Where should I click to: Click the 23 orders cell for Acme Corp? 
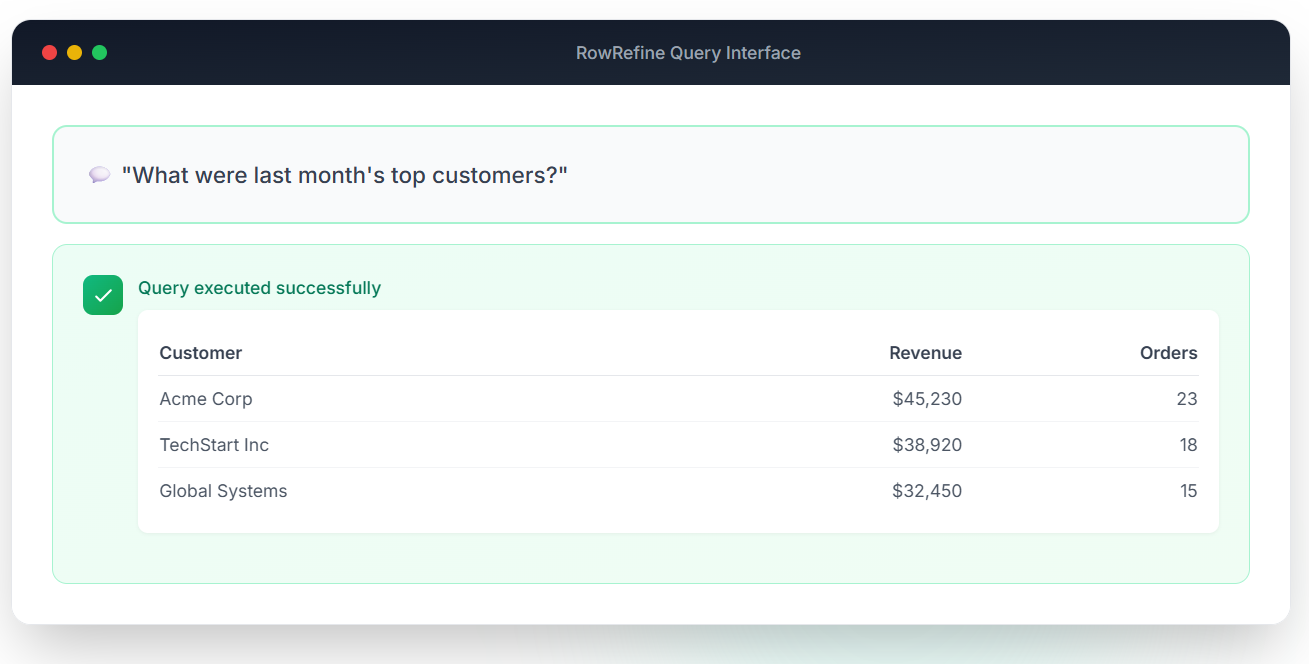(1186, 399)
